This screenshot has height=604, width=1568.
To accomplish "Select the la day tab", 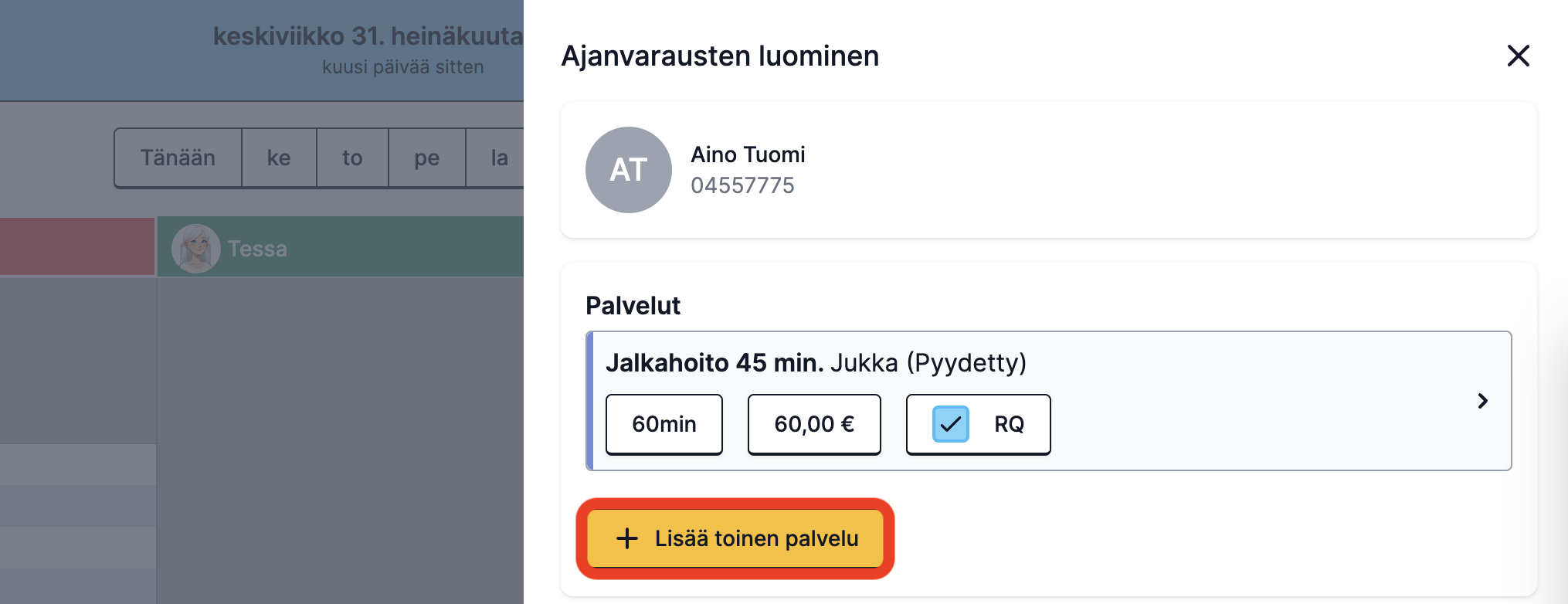I will pos(496,158).
